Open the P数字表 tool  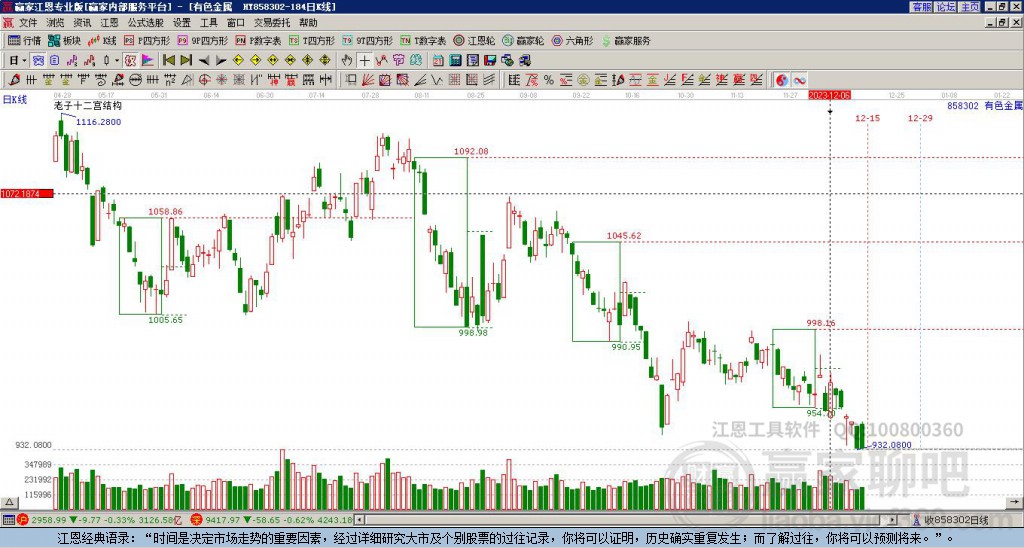click(258, 40)
